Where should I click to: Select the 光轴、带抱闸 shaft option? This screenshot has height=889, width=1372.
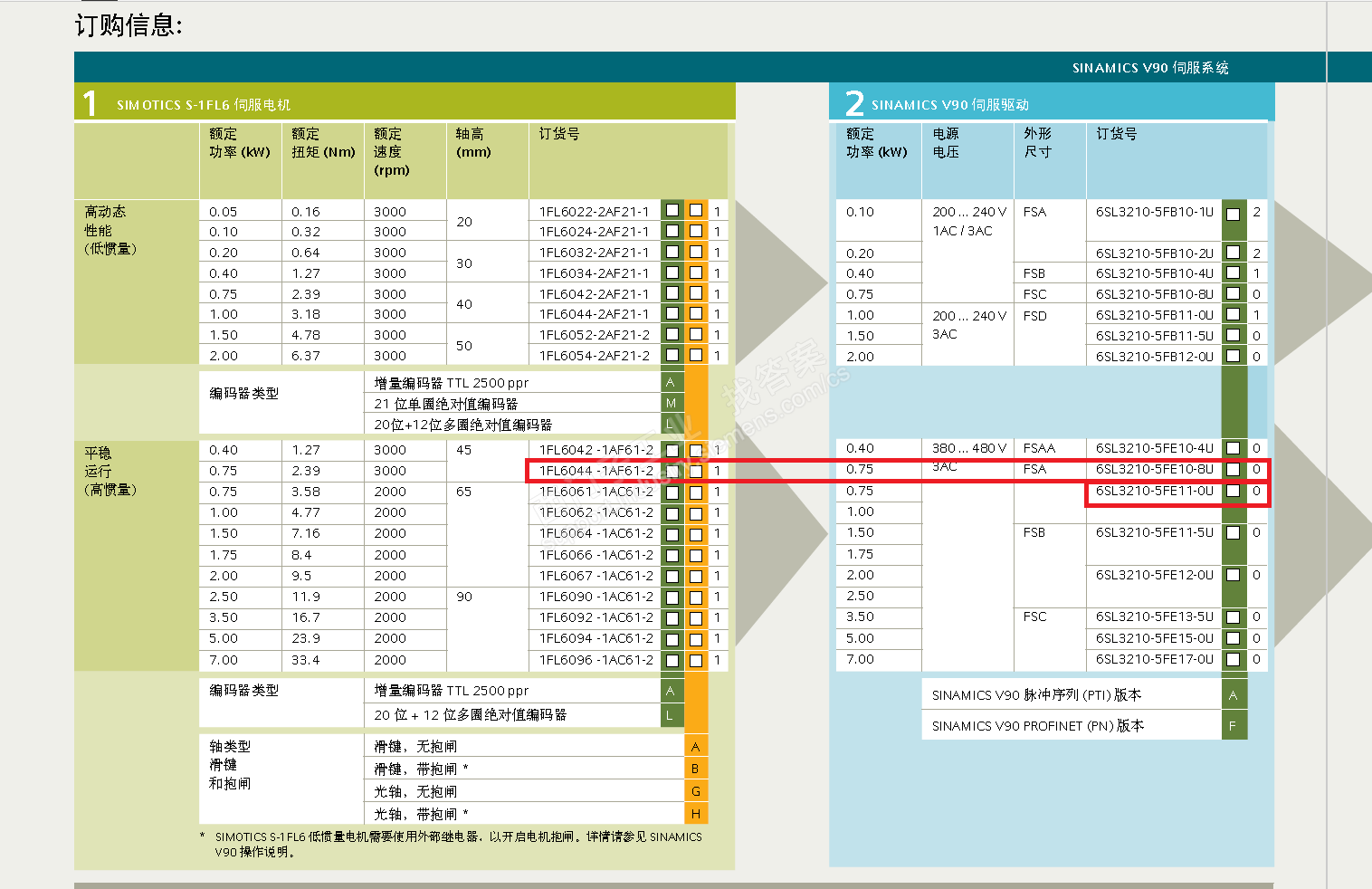(x=421, y=815)
